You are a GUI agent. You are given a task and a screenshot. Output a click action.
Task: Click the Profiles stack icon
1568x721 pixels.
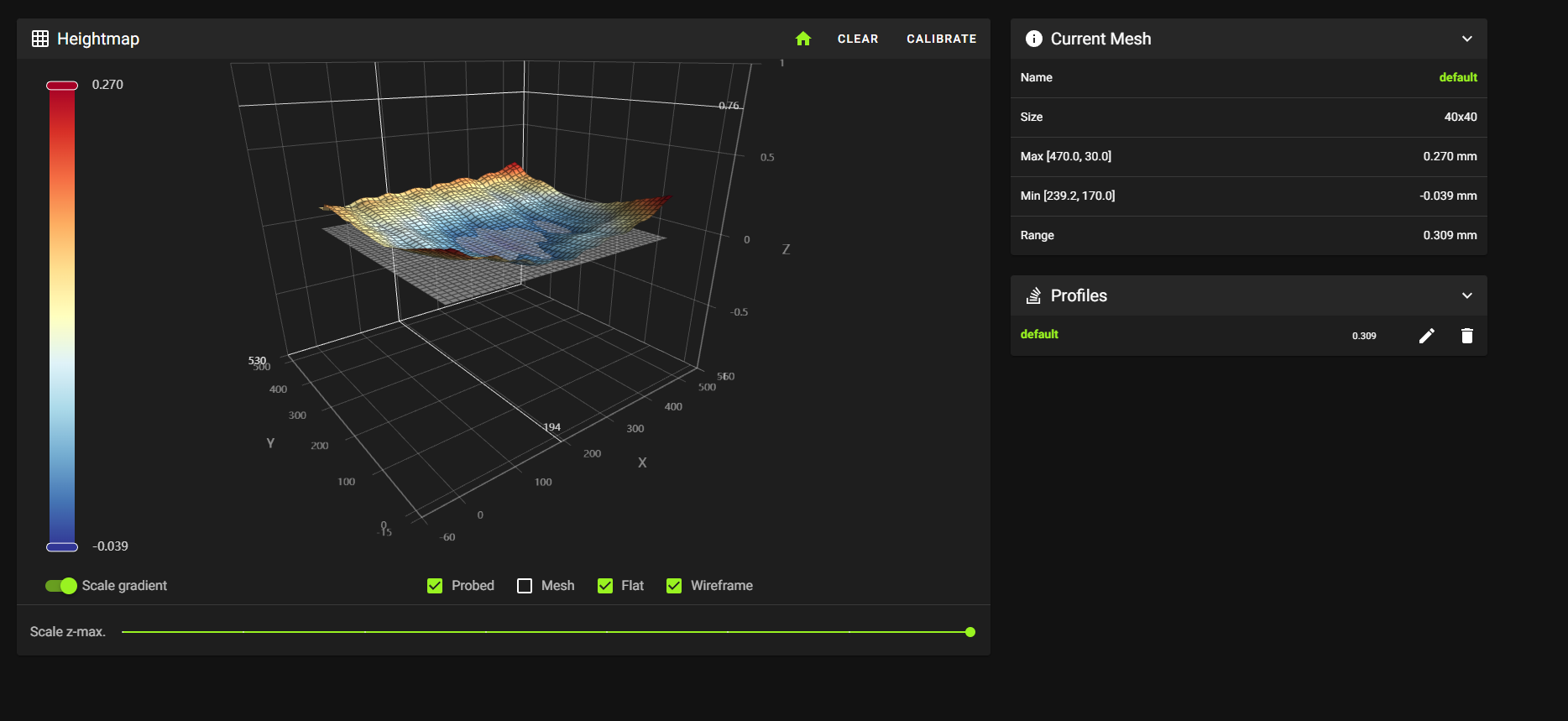[x=1034, y=295]
